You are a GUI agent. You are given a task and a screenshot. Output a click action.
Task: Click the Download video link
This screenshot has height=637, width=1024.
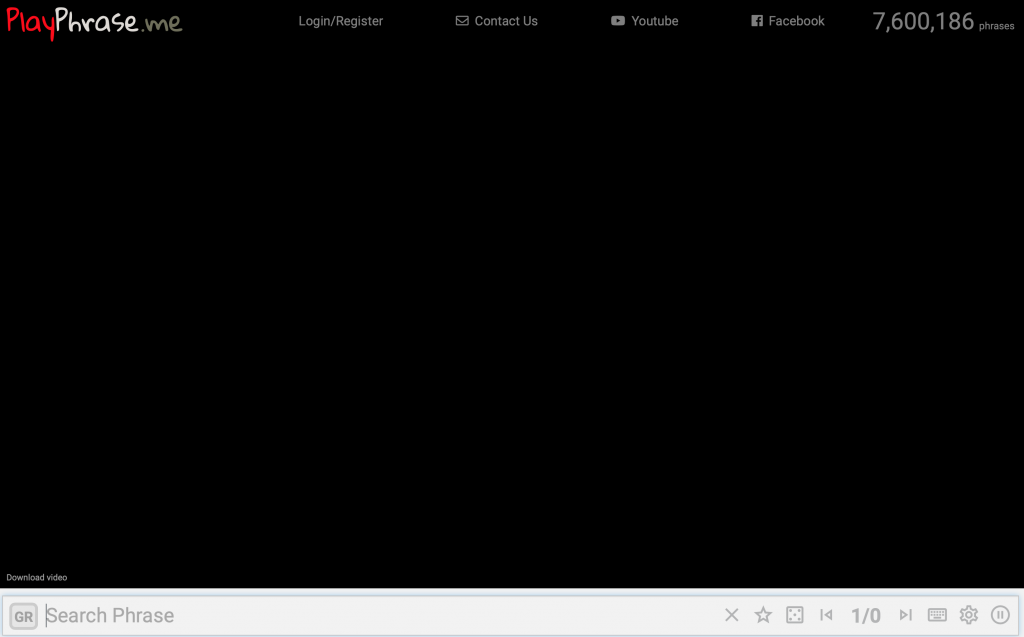tap(37, 577)
